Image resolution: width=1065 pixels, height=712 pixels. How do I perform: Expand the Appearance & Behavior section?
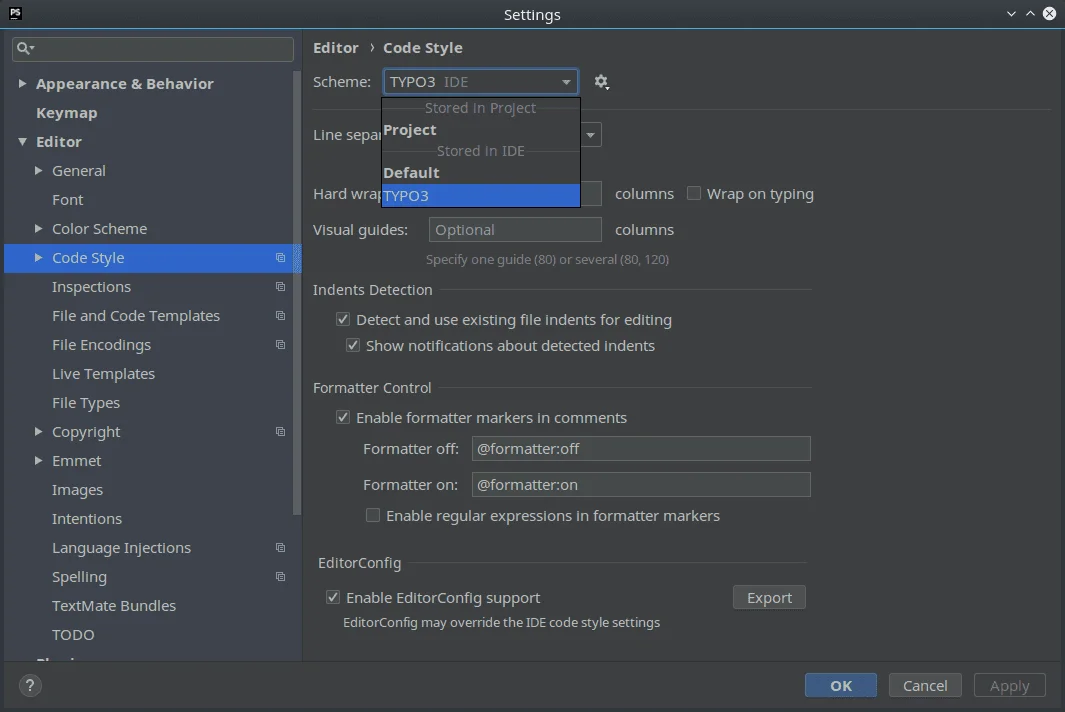(x=22, y=83)
